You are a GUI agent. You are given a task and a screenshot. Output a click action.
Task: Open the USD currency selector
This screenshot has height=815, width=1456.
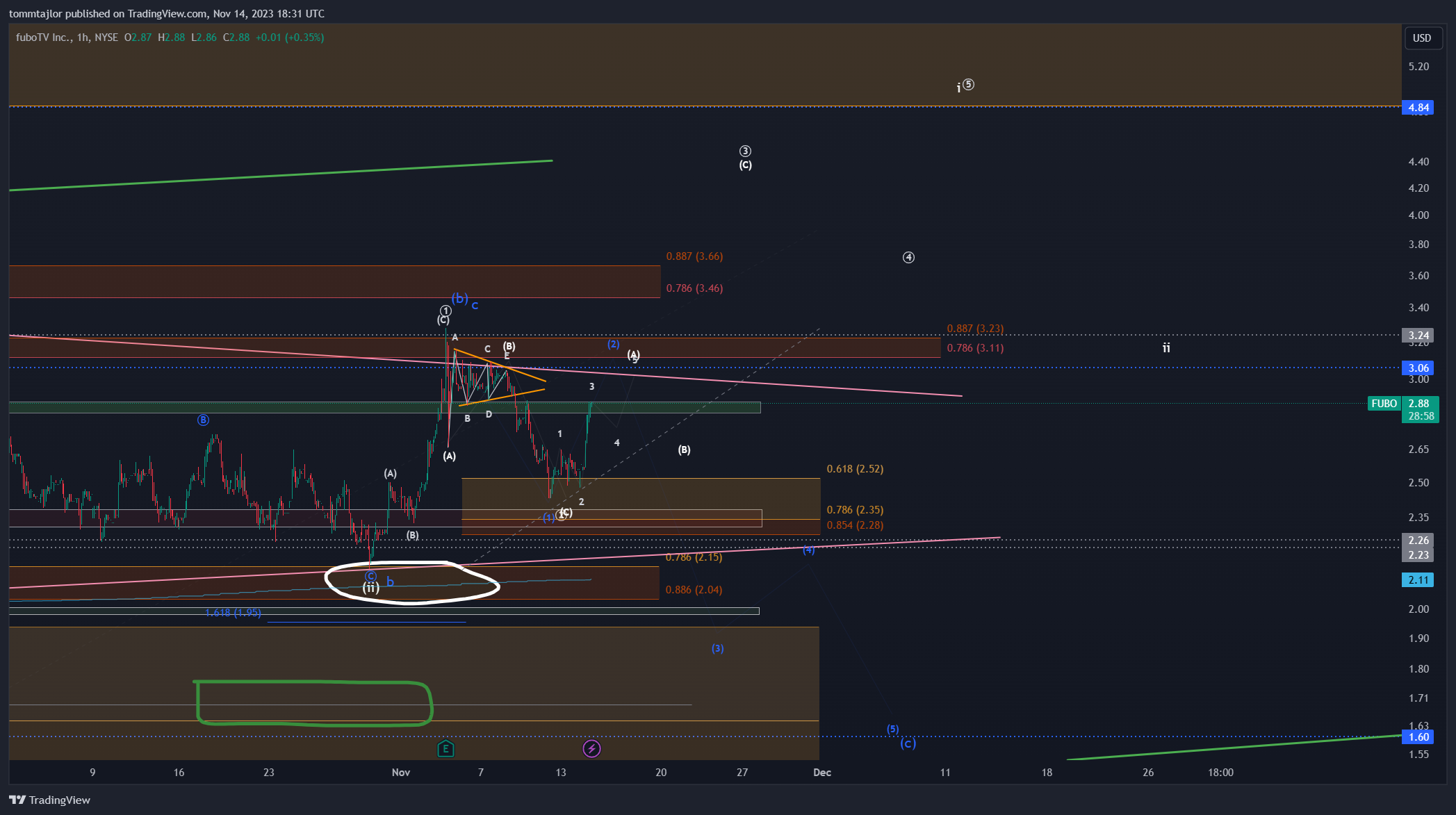(x=1422, y=38)
